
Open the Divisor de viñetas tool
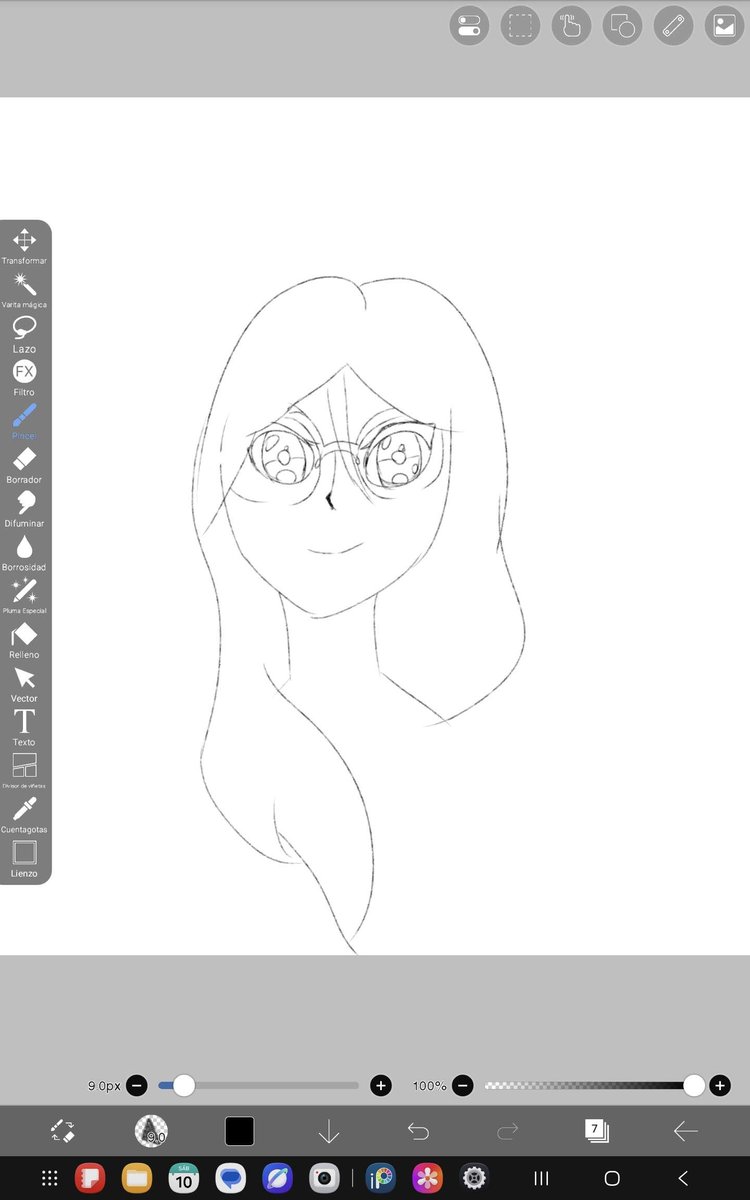pos(24,771)
